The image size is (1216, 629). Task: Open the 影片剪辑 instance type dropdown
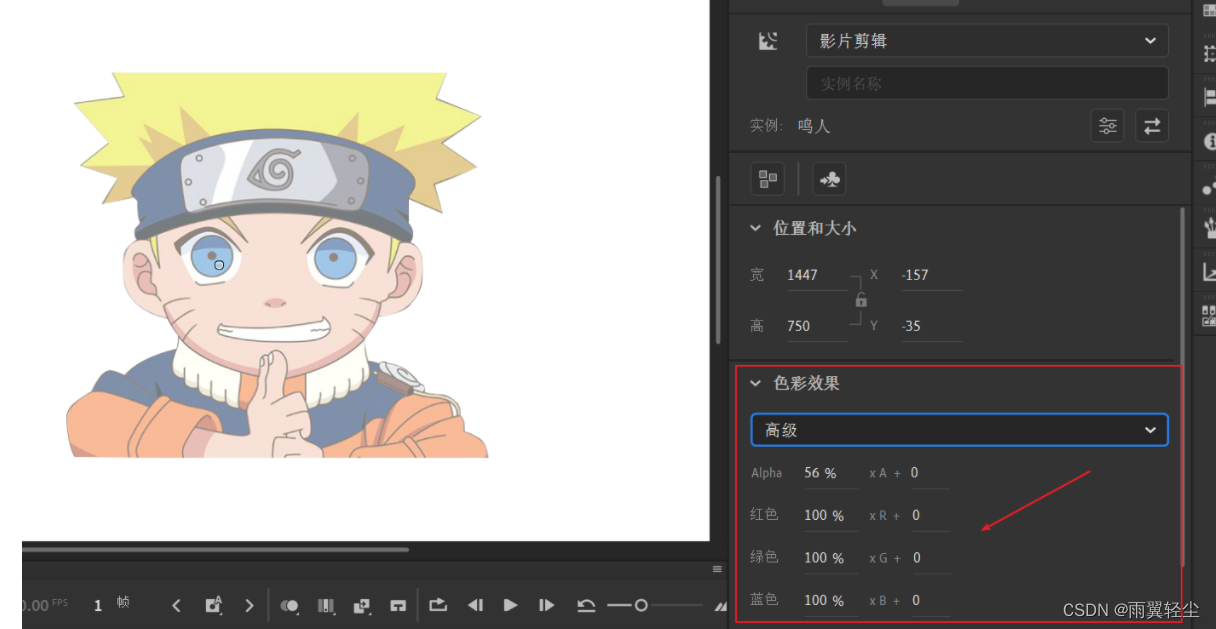pos(987,41)
